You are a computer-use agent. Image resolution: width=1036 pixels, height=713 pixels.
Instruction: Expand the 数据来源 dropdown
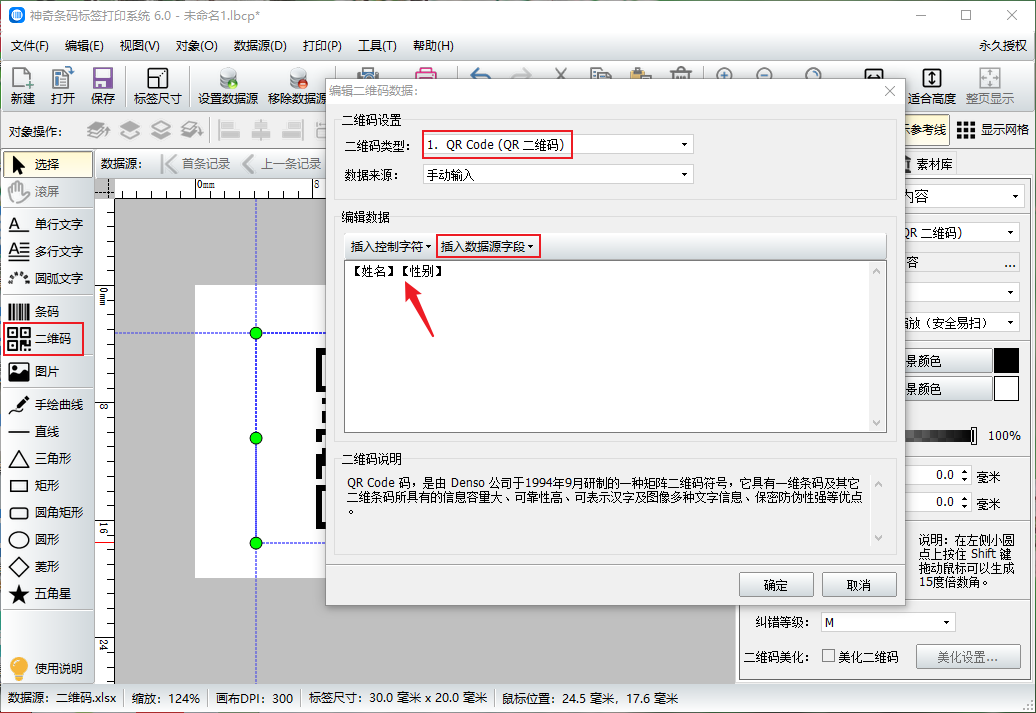557,174
